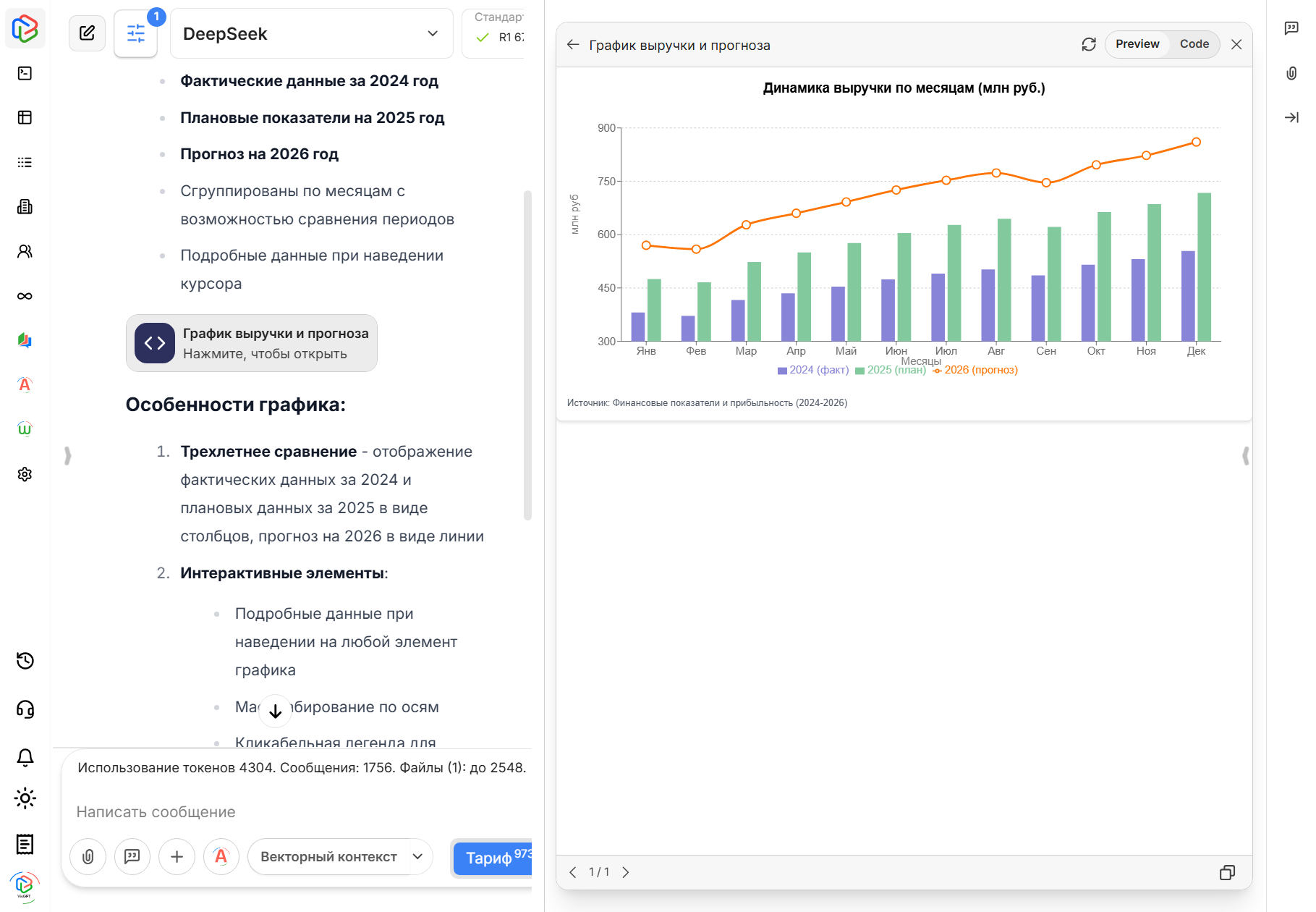Viewport: 1316px width, 912px height.
Task: Open the terminal prompt panel in sidebar
Action: pos(25,72)
